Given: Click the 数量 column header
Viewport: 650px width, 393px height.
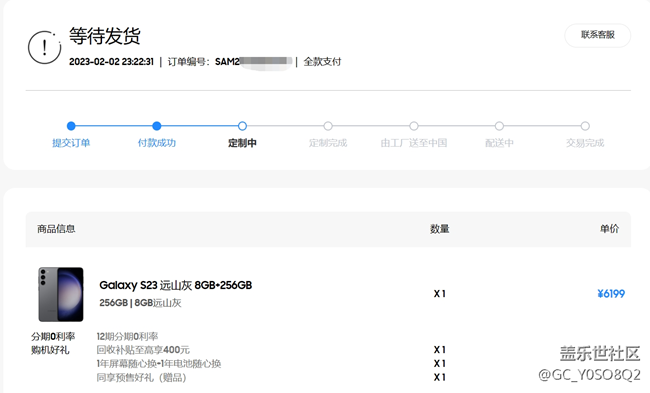Looking at the screenshot, I should point(440,229).
